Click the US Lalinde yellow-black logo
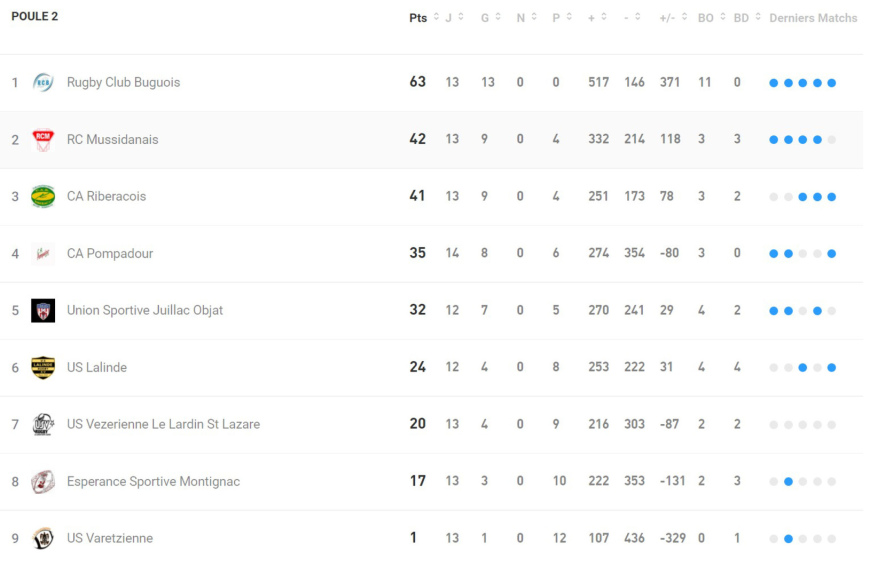Screen dimensions: 870x576 [x=43, y=368]
